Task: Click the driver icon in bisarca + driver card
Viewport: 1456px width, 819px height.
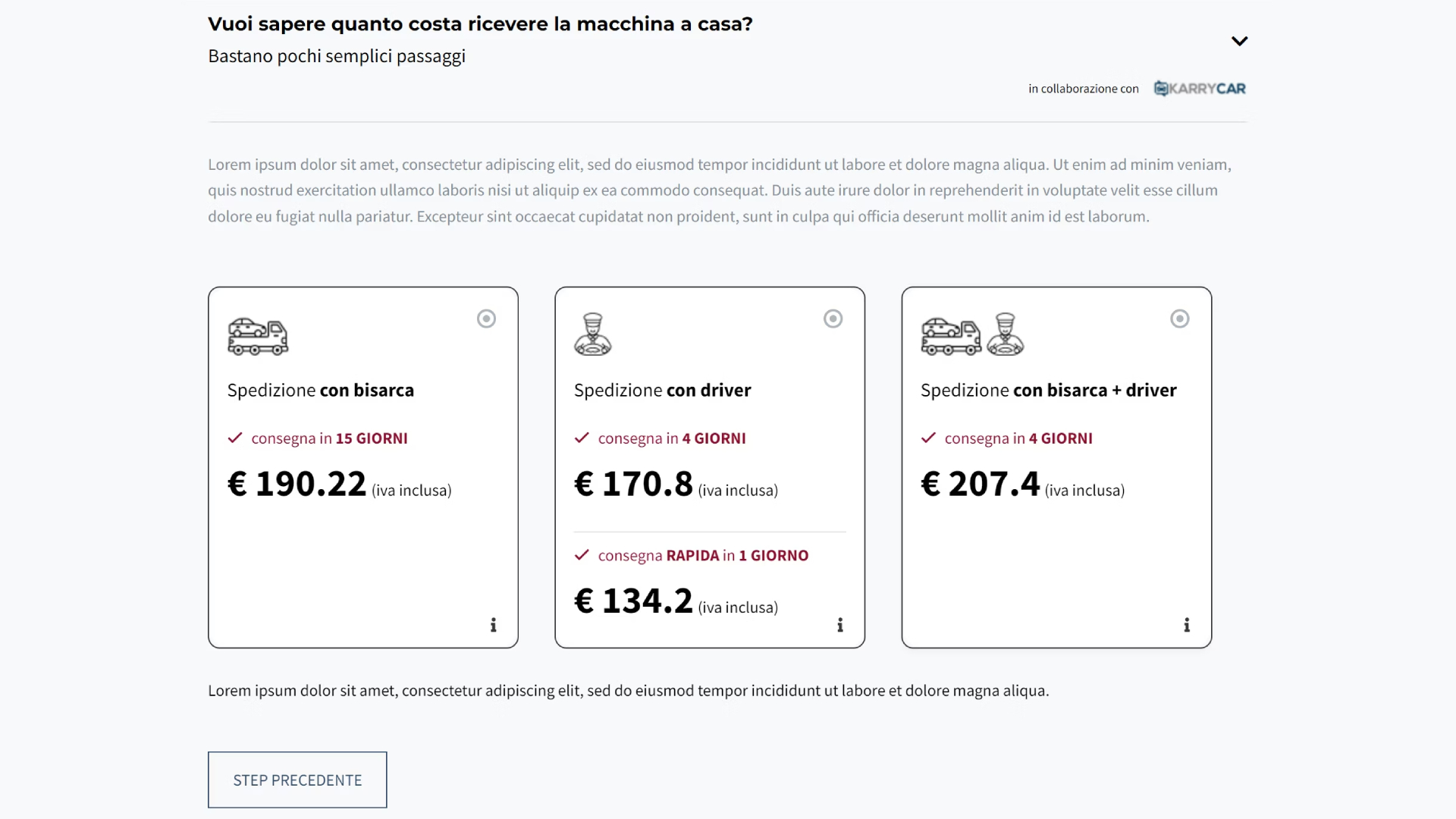Action: click(1006, 334)
